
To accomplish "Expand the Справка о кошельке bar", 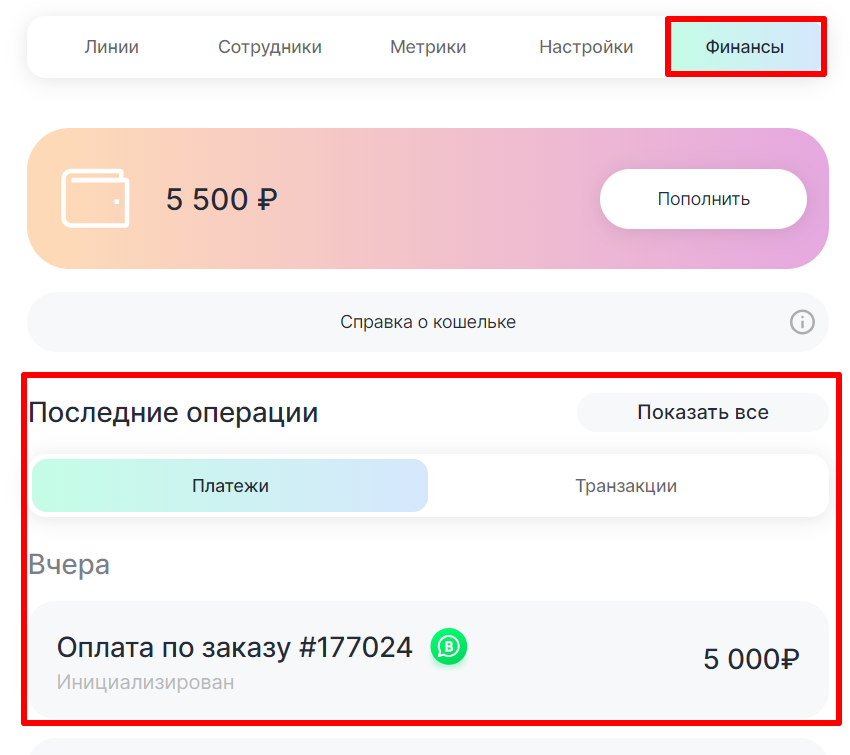I will point(428,322).
